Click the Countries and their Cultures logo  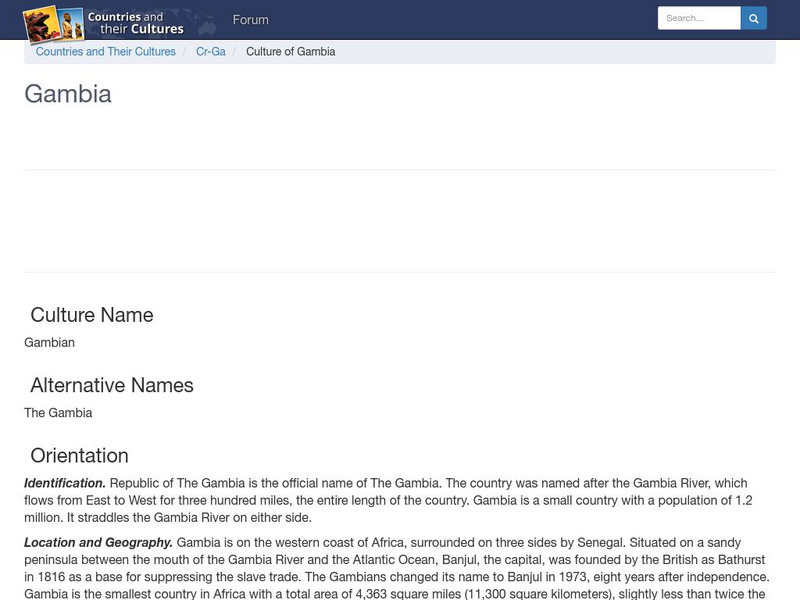point(104,23)
